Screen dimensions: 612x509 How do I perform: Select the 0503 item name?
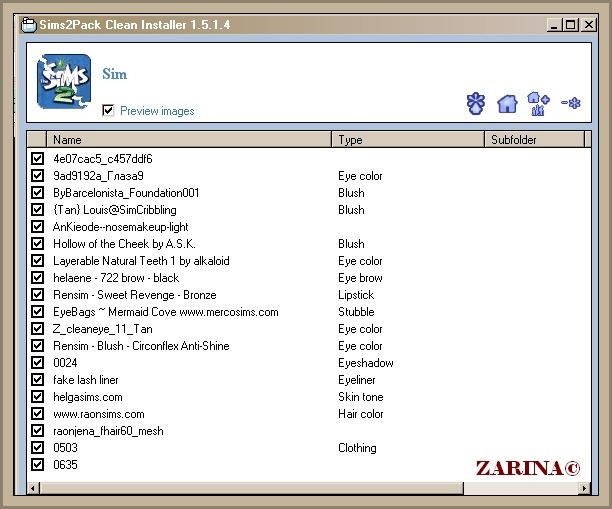click(x=65, y=448)
